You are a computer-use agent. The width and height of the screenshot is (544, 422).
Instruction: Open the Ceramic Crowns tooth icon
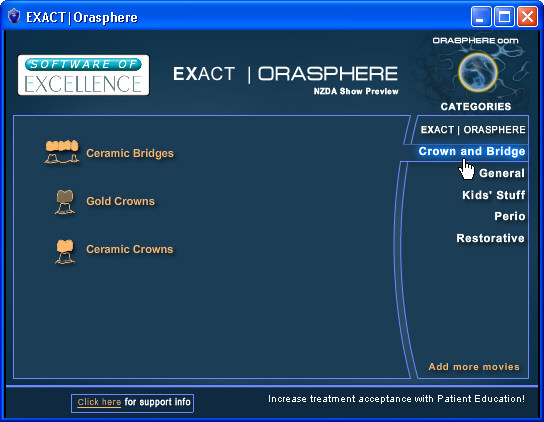point(65,252)
